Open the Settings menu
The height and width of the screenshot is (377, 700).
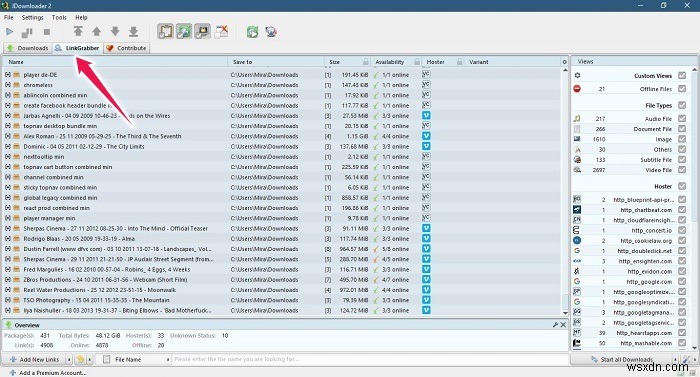33,17
